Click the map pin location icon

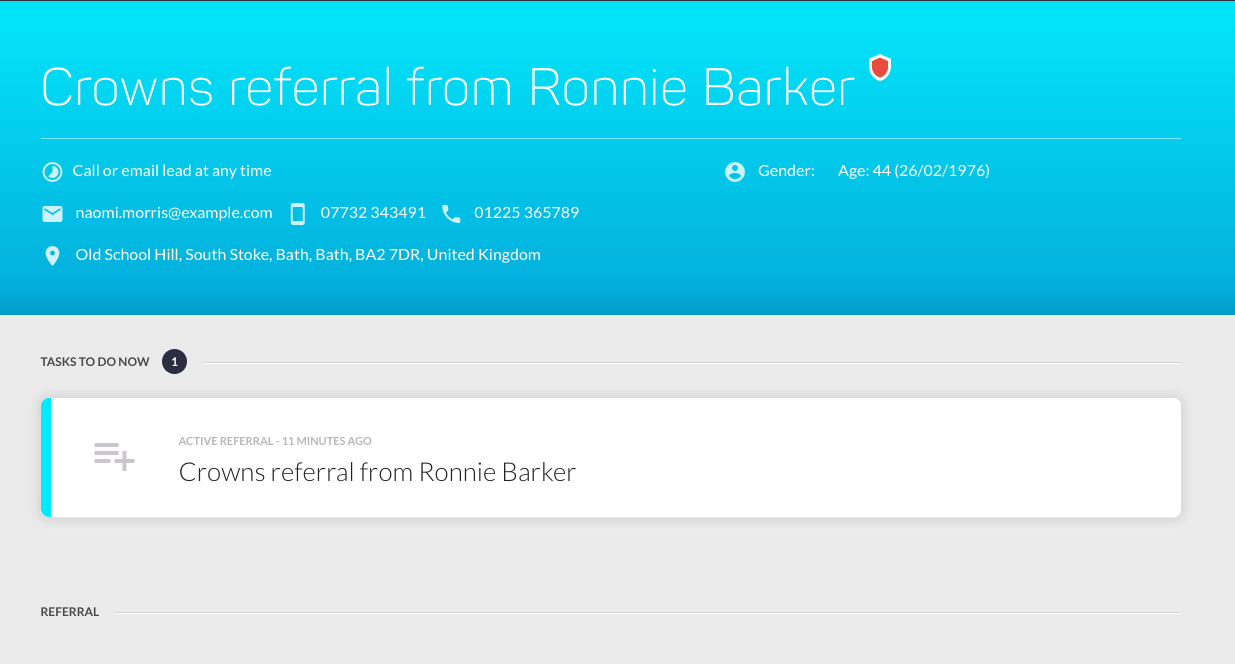click(x=53, y=256)
